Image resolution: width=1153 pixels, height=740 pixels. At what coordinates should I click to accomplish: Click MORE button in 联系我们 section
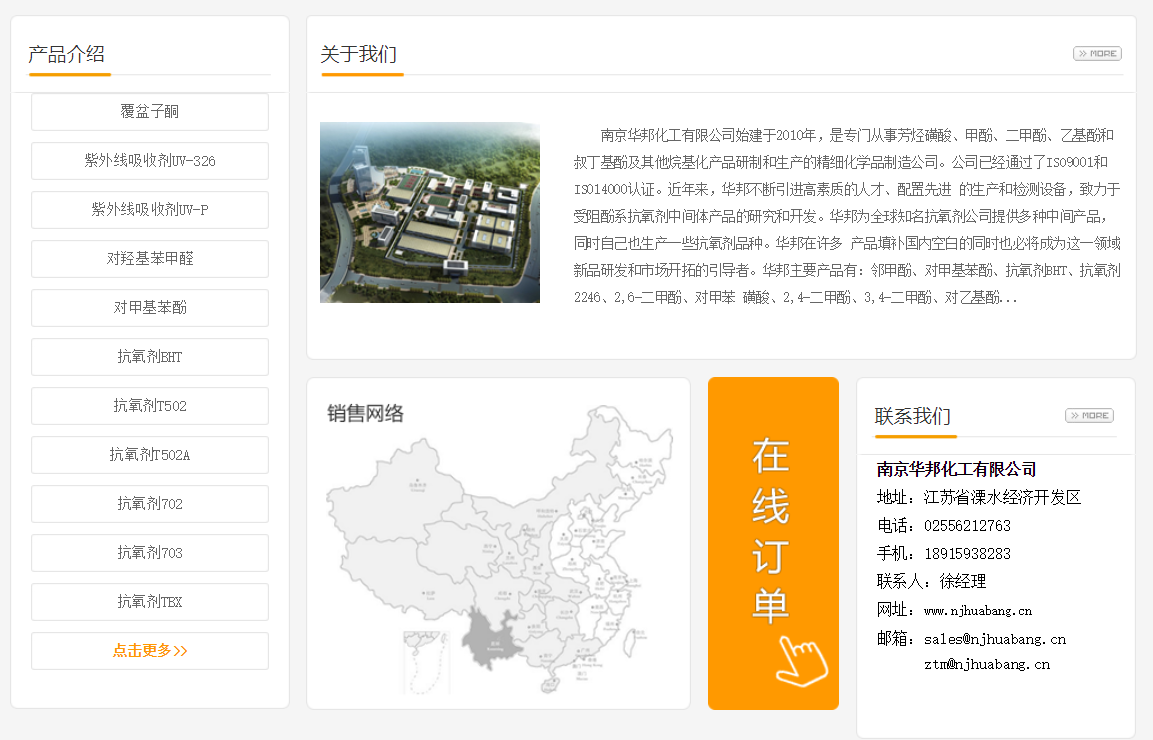click(x=1089, y=416)
